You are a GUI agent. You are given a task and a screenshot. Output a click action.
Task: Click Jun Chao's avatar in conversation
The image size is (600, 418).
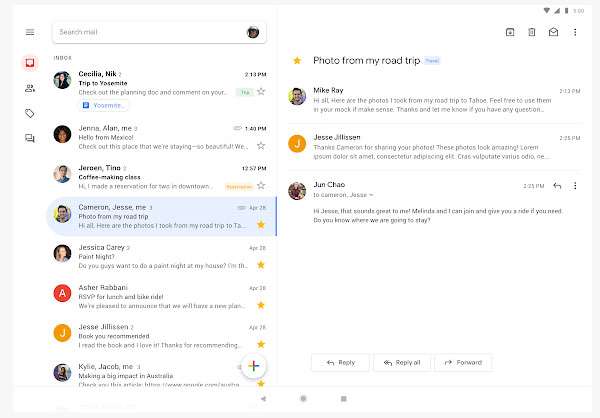tap(297, 191)
